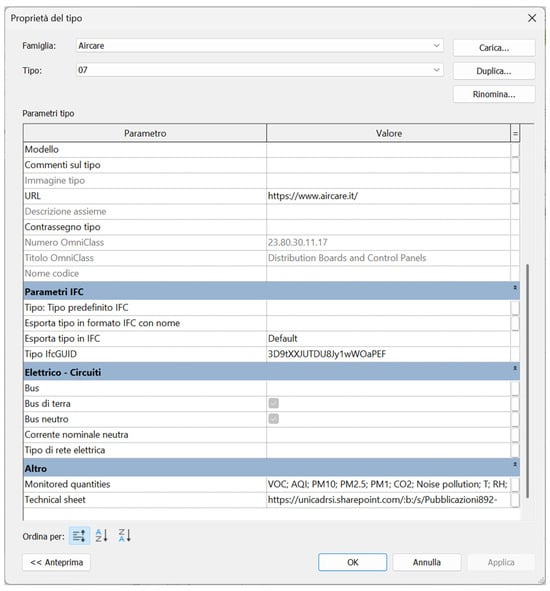
Task: Confirm with the OK button
Action: pyautogui.click(x=352, y=562)
